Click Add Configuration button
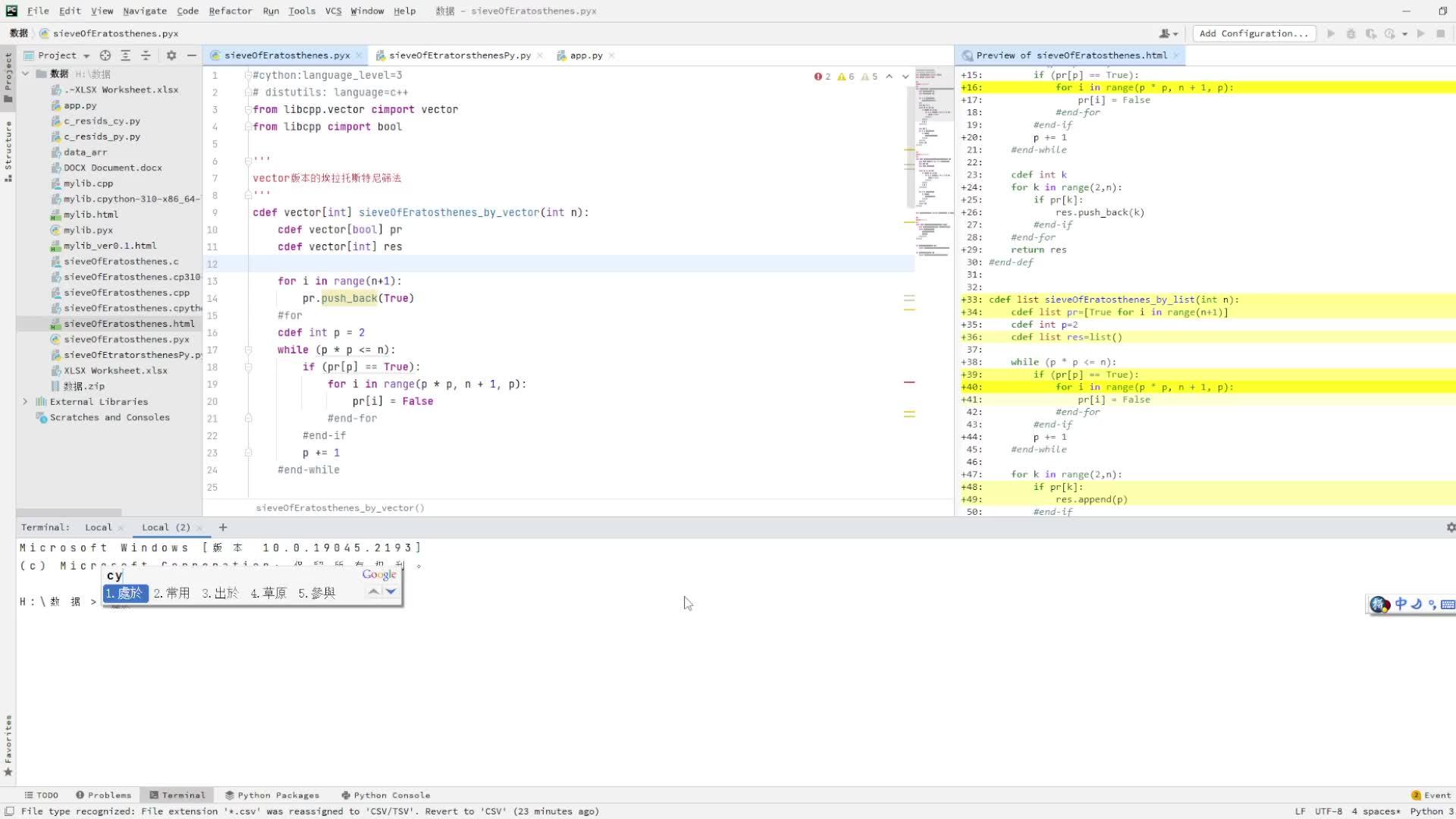This screenshot has height=819, width=1456. [x=1253, y=33]
